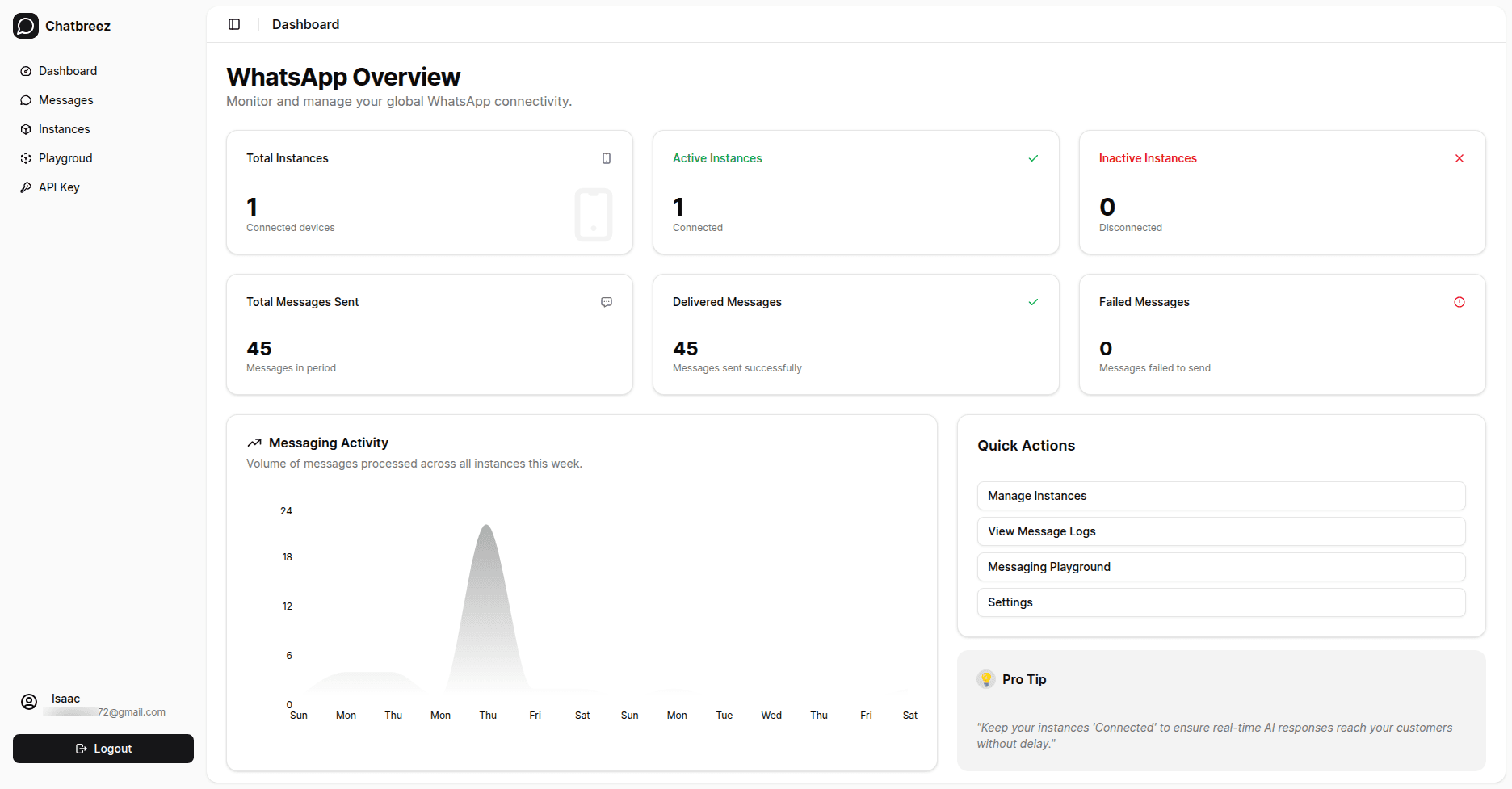Image resolution: width=1512 pixels, height=789 pixels.
Task: Click the 'Messages in period' caption
Action: click(291, 368)
